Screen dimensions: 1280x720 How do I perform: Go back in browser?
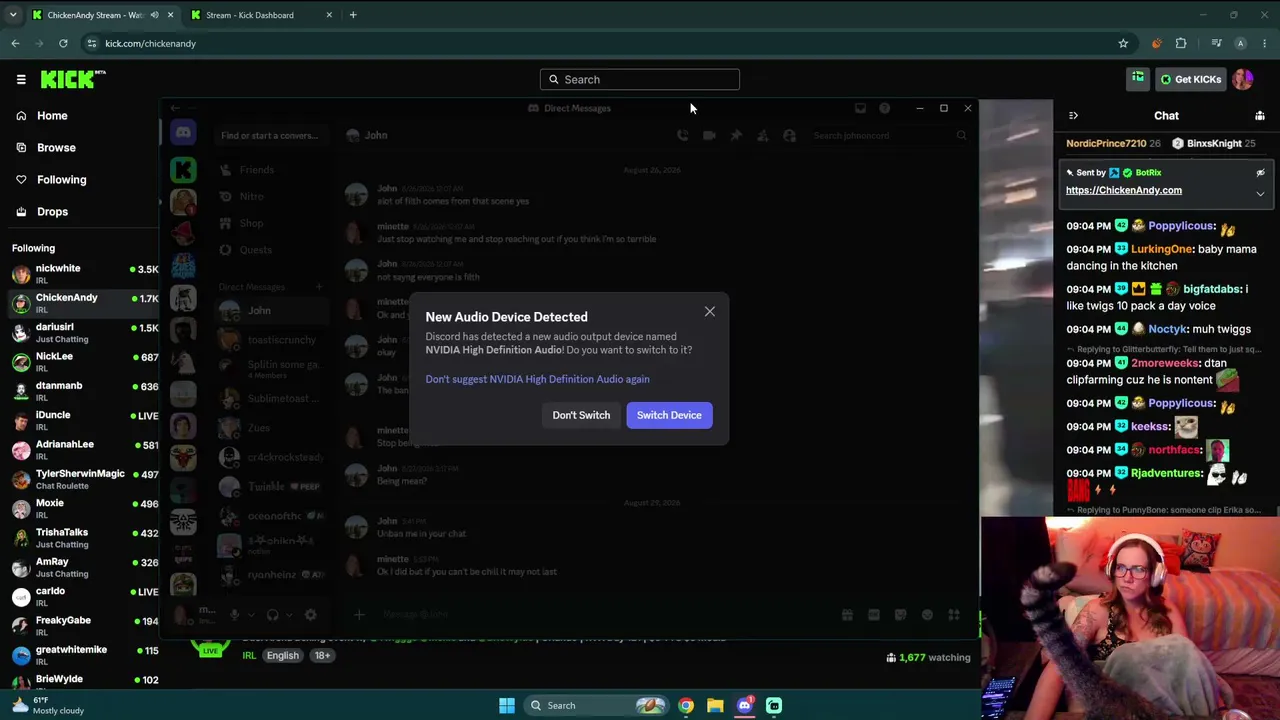pos(15,44)
